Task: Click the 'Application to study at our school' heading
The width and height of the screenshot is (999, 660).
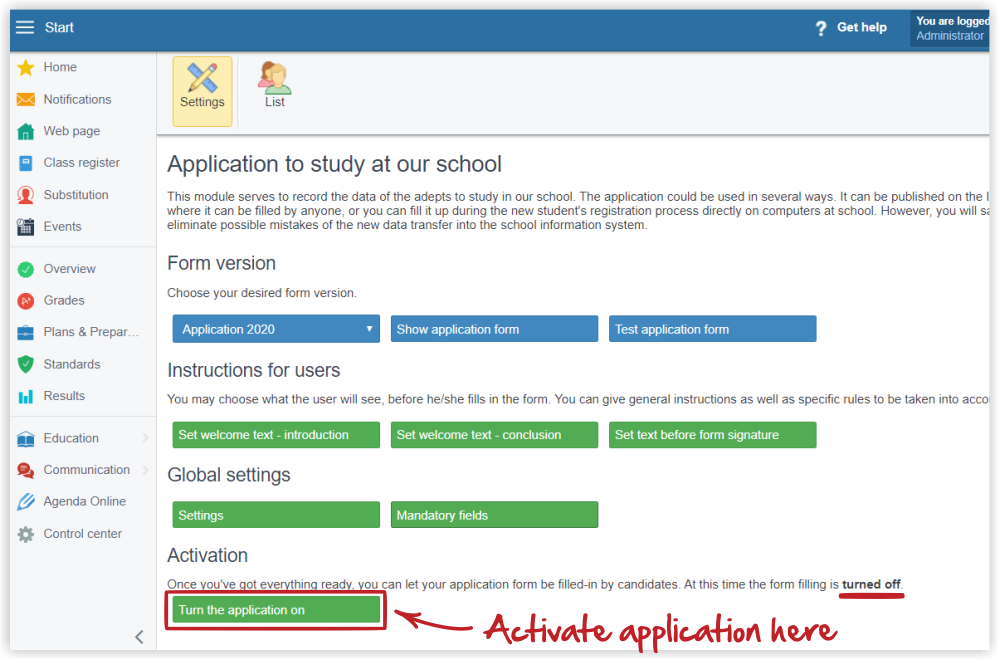Action: click(334, 164)
